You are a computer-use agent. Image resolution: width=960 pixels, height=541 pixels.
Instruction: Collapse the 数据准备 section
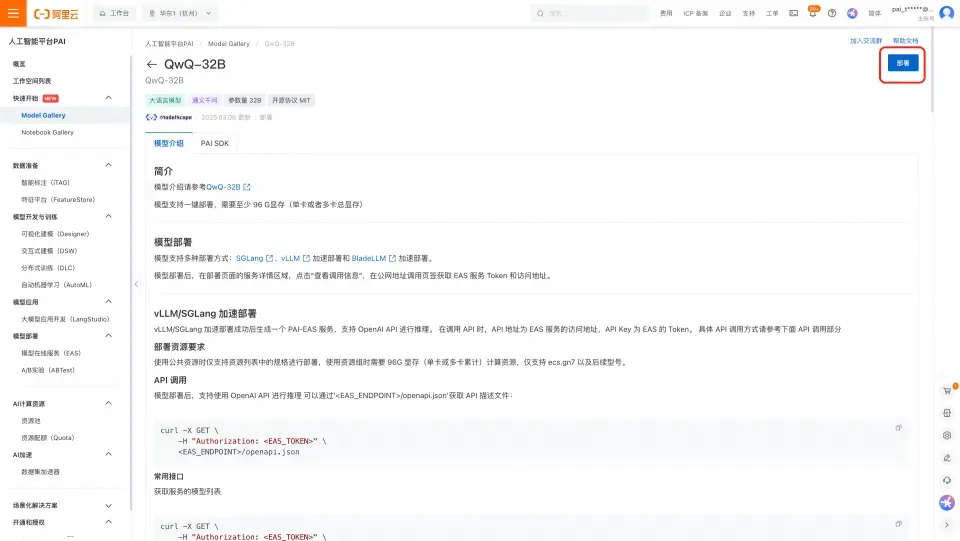108,165
